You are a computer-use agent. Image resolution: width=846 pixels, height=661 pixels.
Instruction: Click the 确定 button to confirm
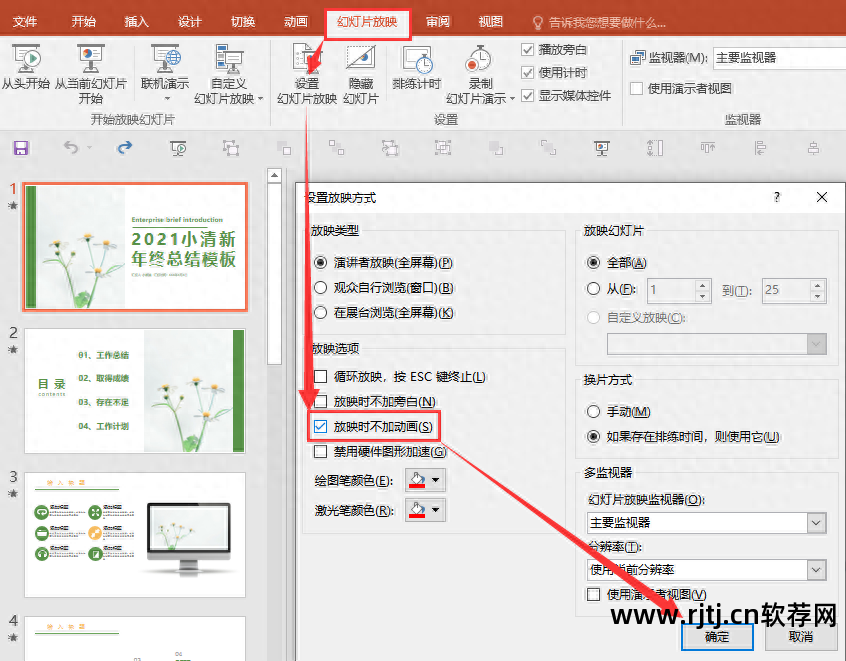point(716,637)
